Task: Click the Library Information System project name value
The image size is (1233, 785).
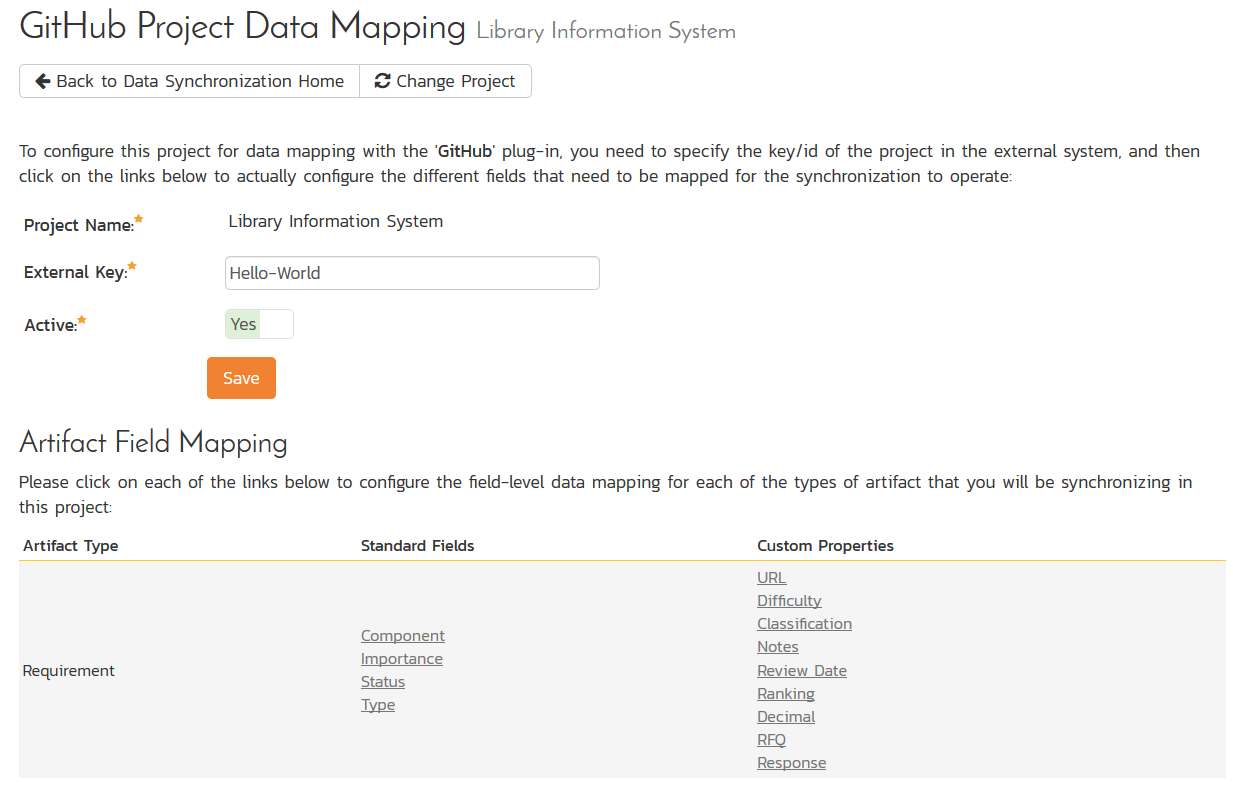Action: [336, 221]
